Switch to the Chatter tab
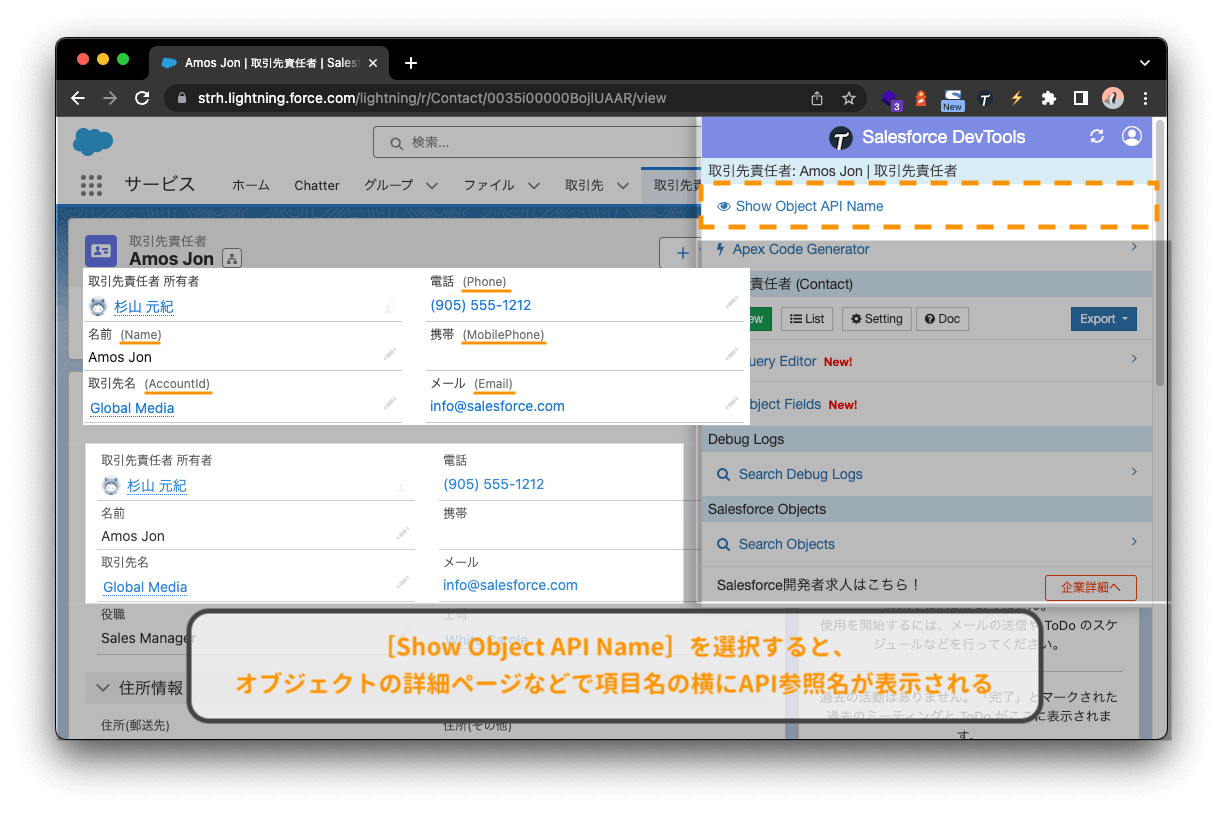1223x813 pixels. coord(316,185)
